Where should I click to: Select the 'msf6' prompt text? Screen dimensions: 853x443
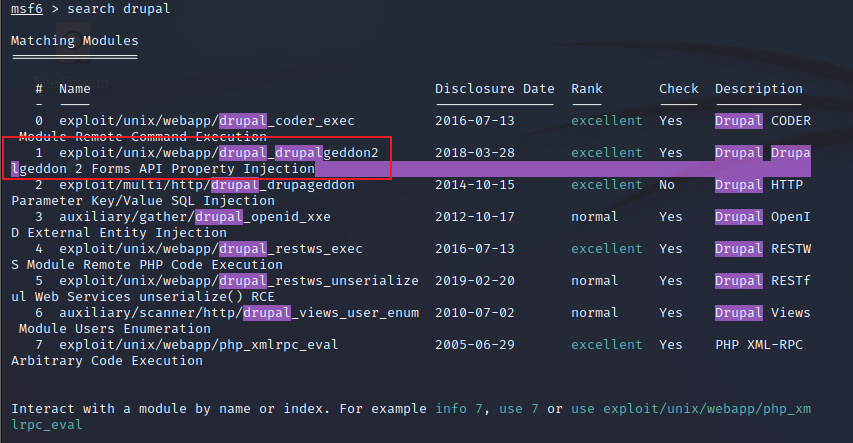[27, 9]
